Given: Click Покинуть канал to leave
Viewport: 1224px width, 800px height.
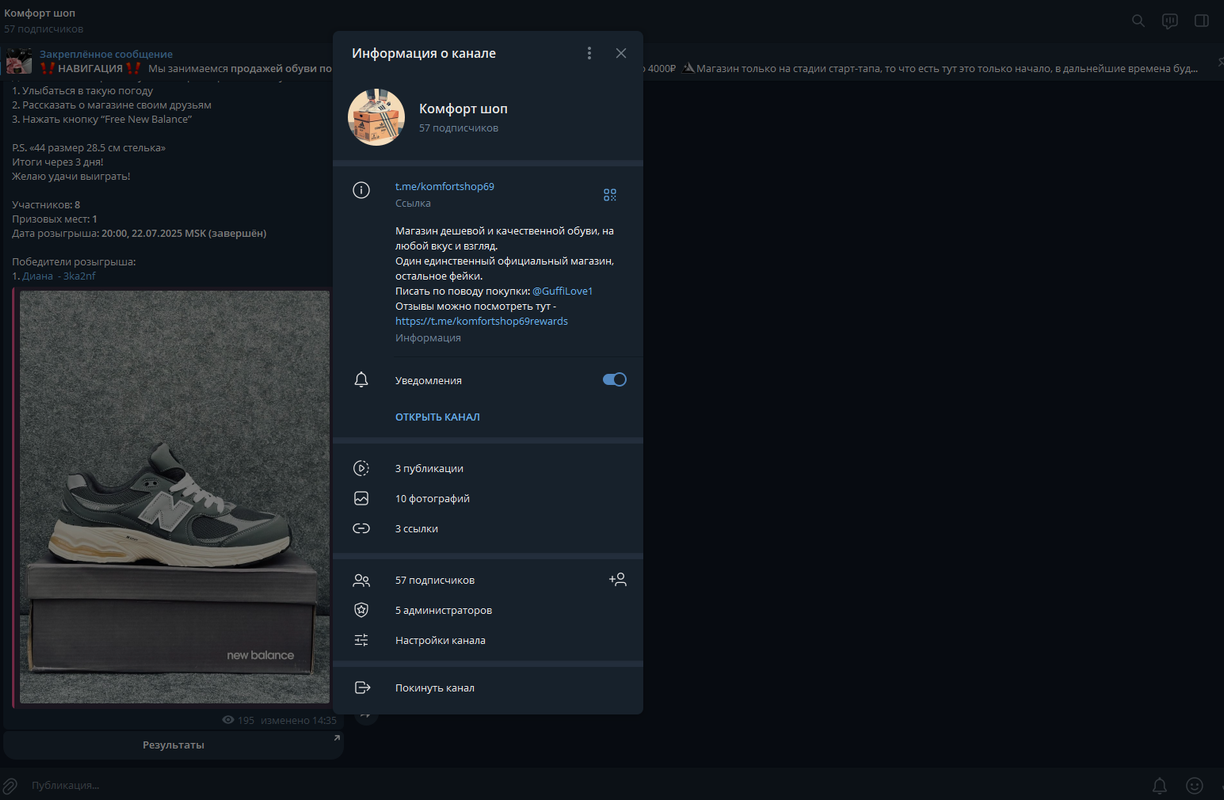Looking at the screenshot, I should (488, 688).
